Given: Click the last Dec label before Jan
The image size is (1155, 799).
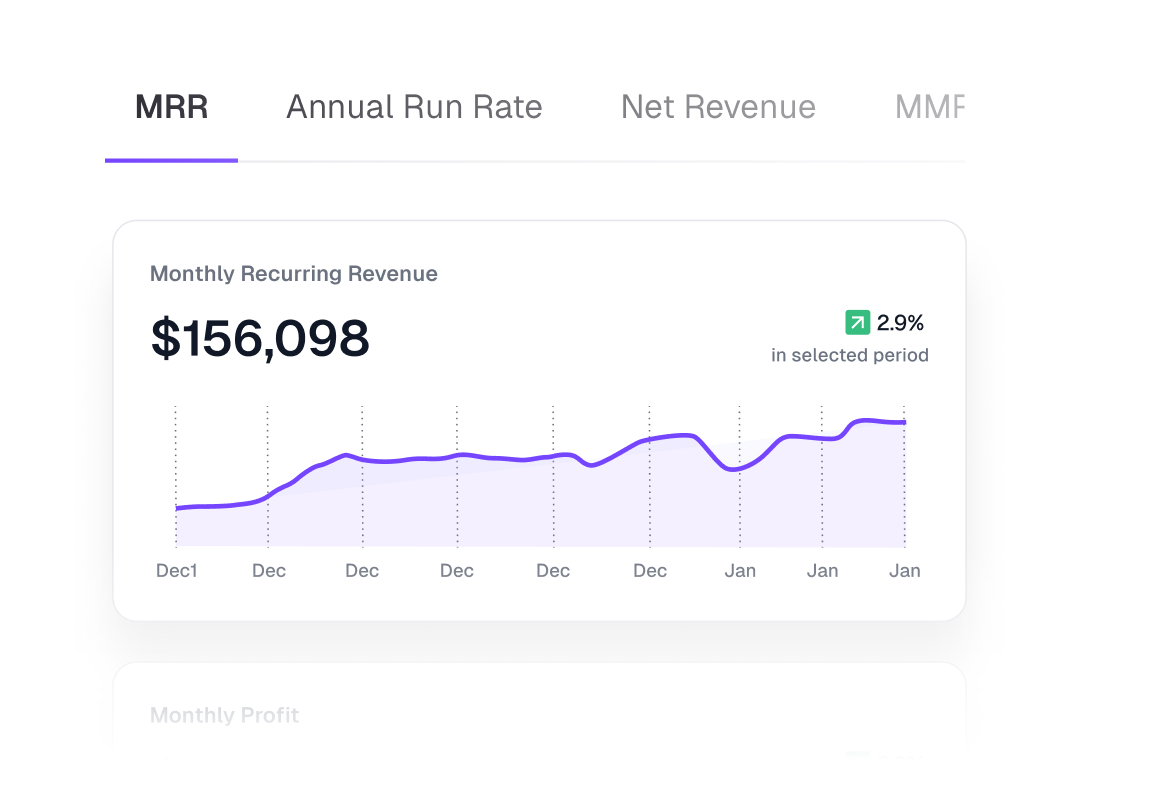Looking at the screenshot, I should click(650, 571).
